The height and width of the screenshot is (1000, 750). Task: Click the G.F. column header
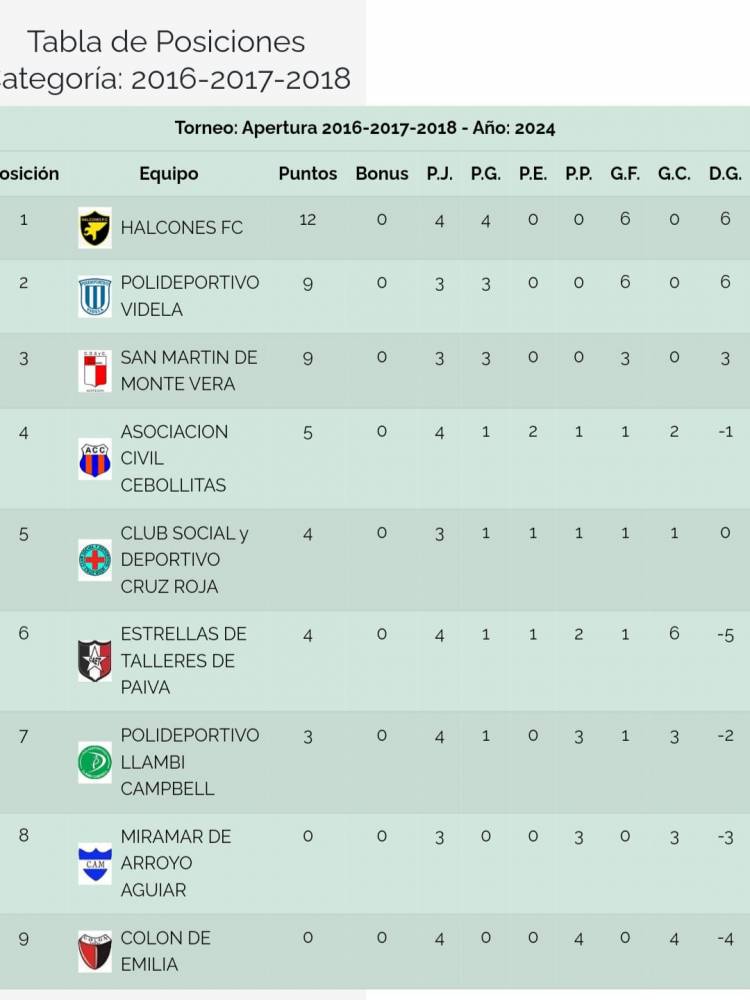tap(625, 174)
